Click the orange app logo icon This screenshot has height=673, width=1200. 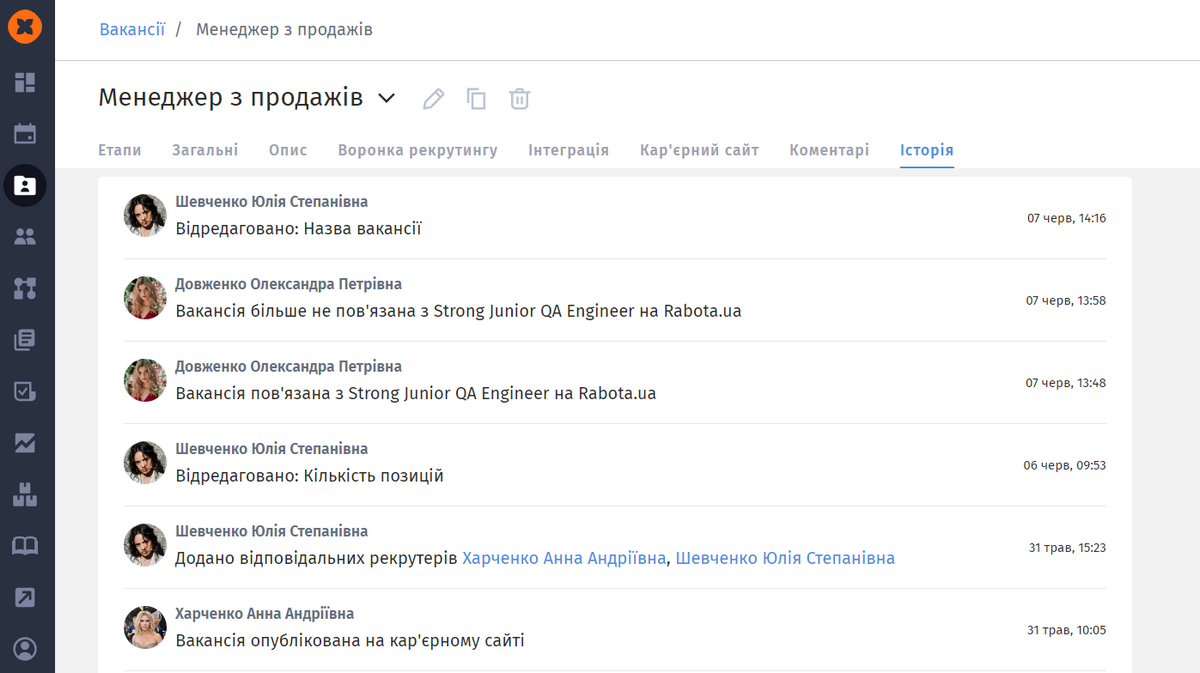pyautogui.click(x=25, y=27)
